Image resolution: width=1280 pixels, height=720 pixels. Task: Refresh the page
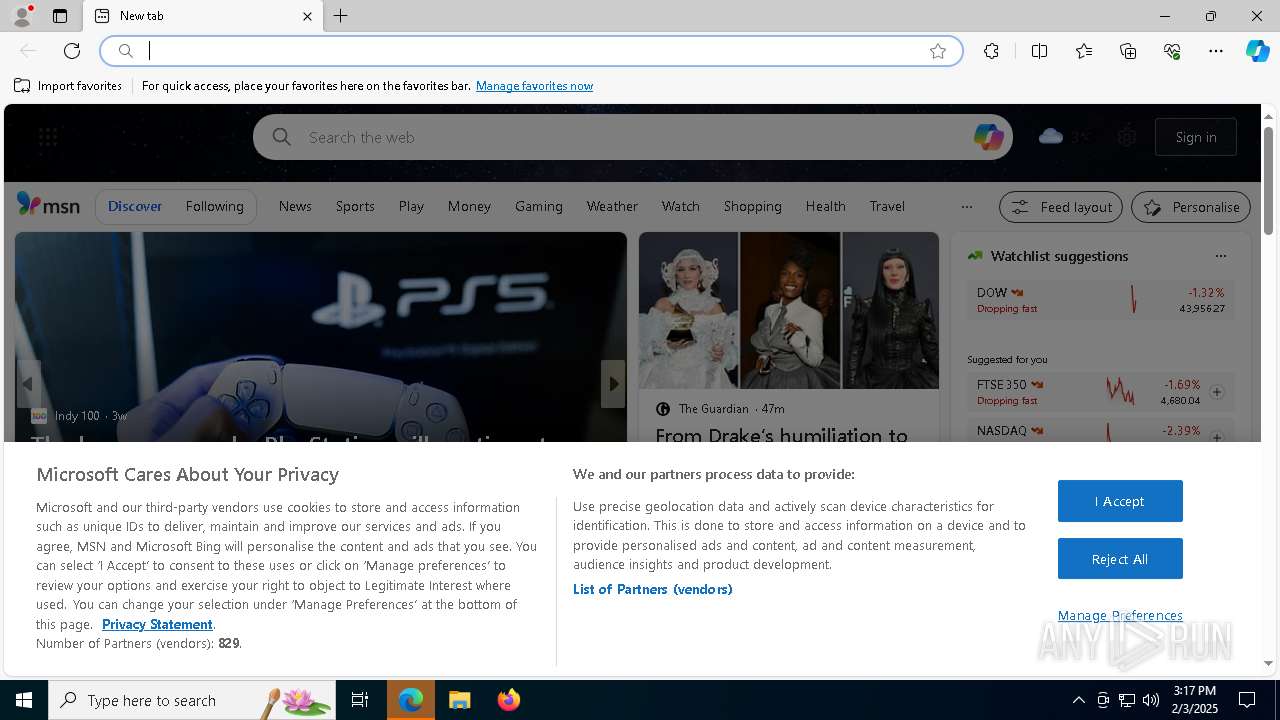[x=72, y=51]
